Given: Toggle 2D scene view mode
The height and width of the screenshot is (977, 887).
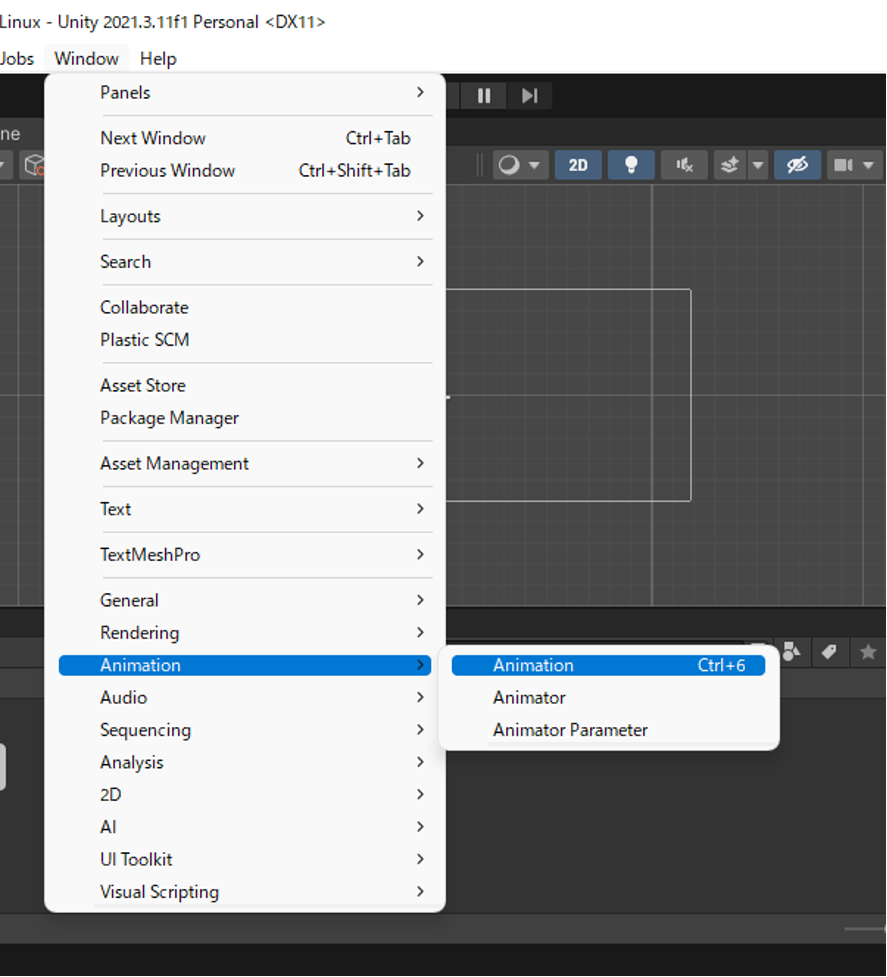Looking at the screenshot, I should (x=578, y=165).
